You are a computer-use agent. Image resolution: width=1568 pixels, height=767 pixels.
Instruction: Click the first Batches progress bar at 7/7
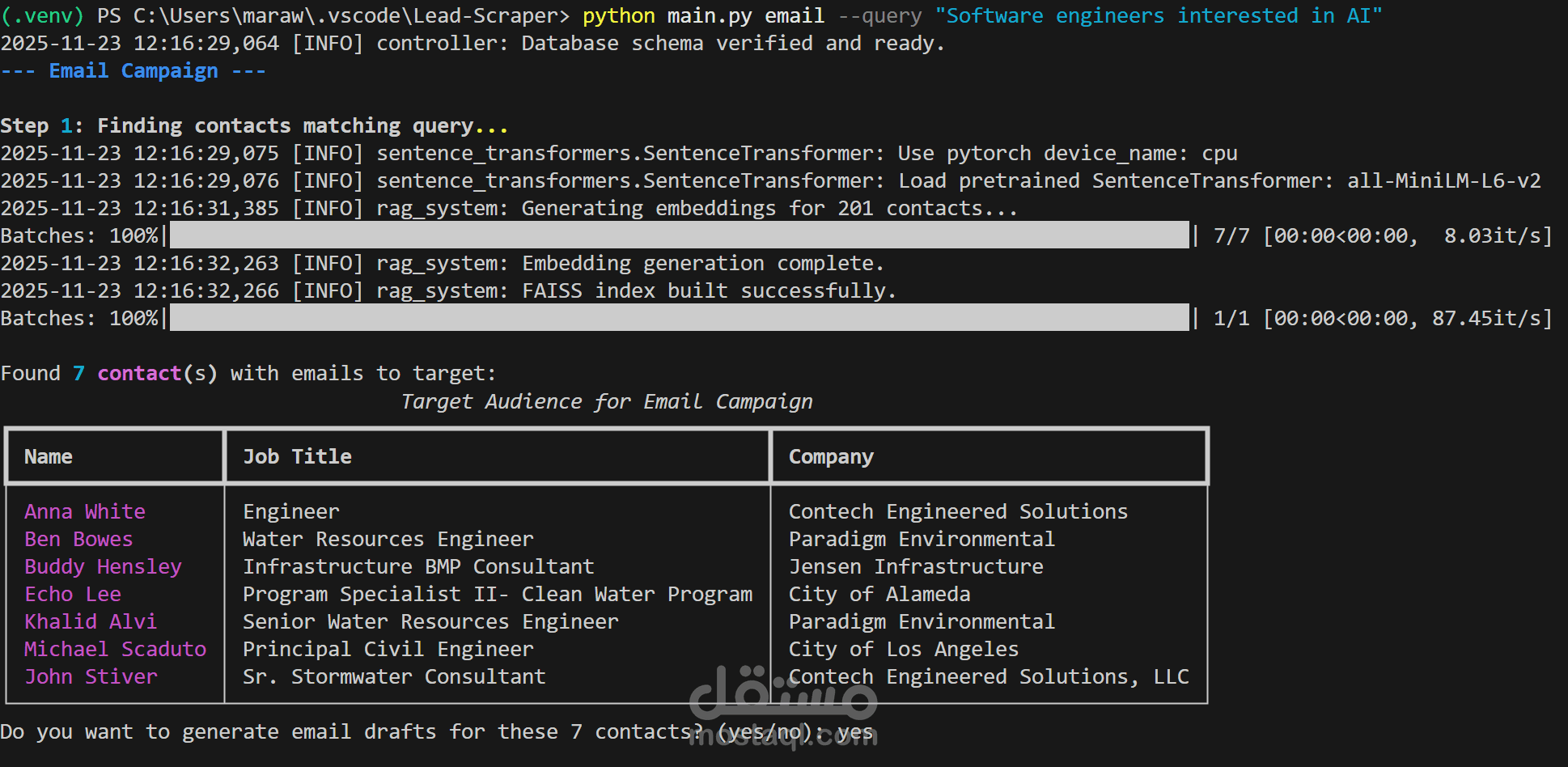680,235
